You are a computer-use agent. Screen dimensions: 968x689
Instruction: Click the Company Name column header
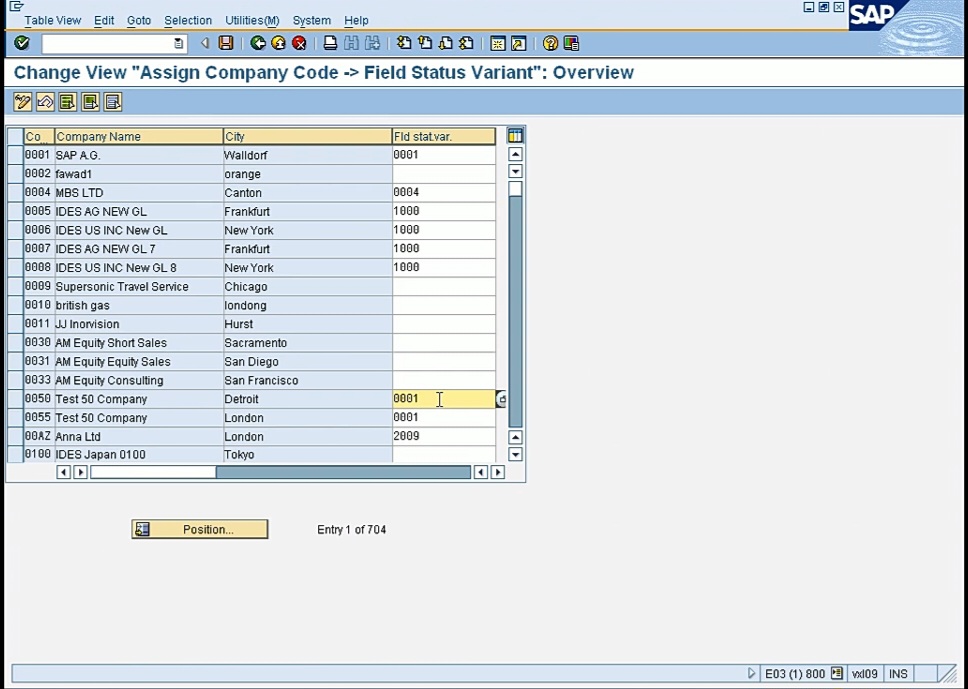(x=139, y=136)
